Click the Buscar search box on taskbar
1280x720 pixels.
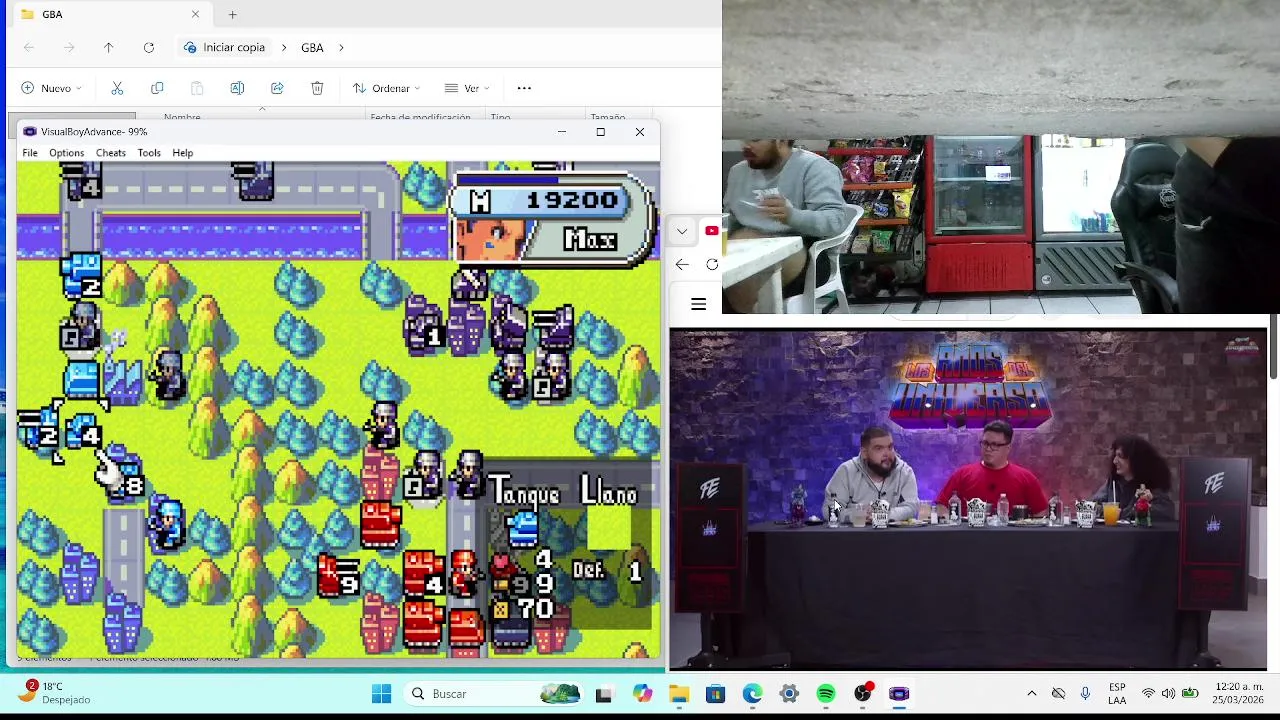[x=495, y=694]
